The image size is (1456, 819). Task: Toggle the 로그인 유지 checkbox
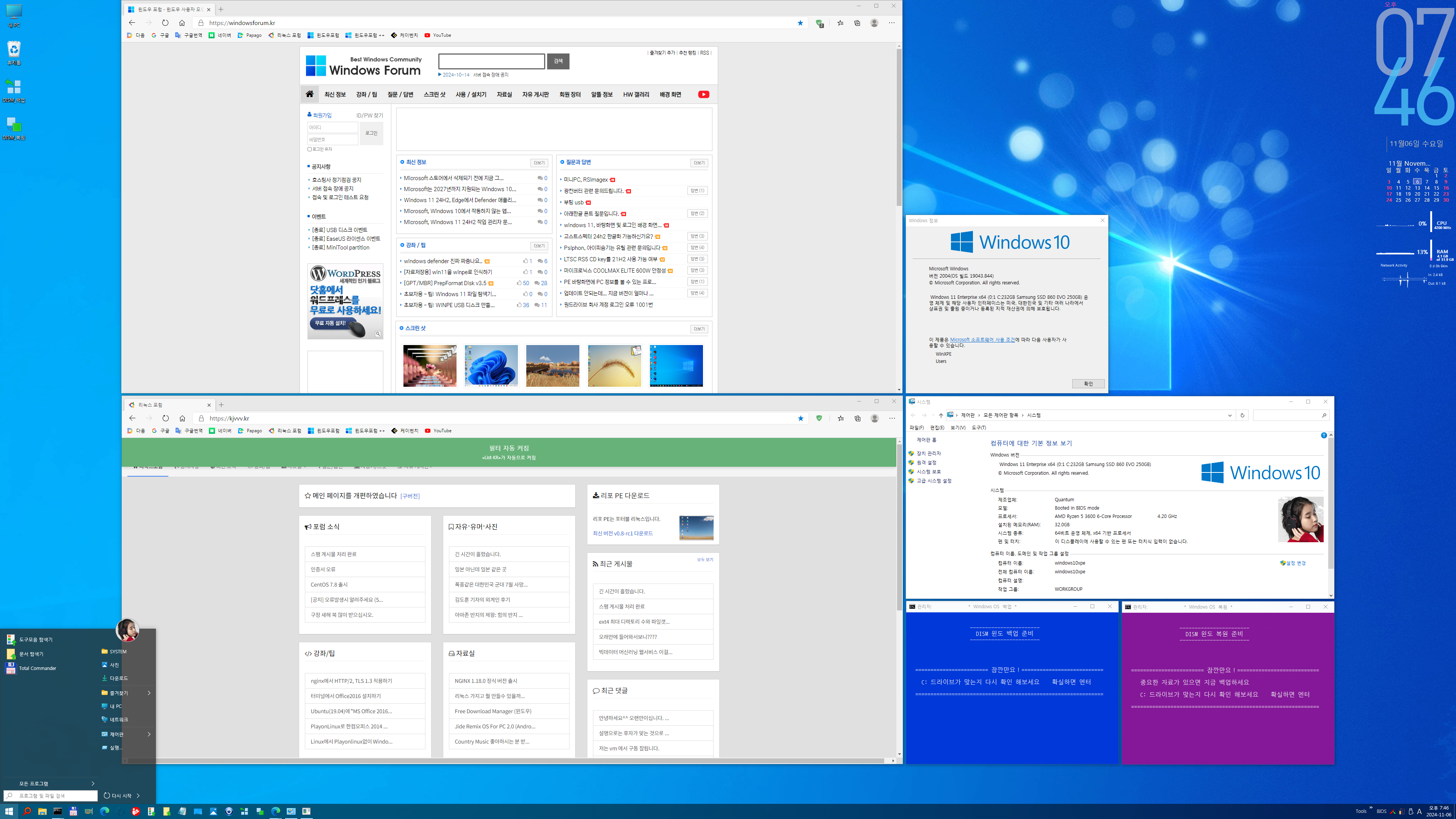point(310,149)
